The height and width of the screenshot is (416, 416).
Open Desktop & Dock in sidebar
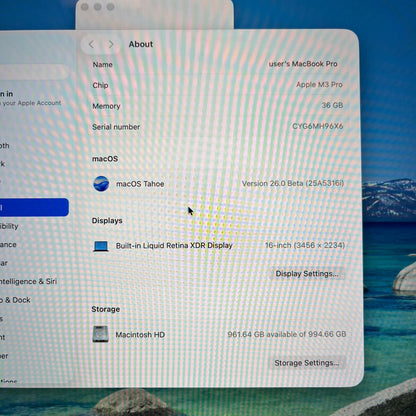point(15,300)
